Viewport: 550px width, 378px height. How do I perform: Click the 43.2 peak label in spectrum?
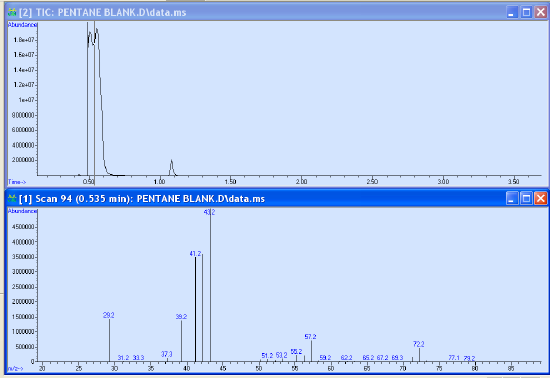(209, 212)
